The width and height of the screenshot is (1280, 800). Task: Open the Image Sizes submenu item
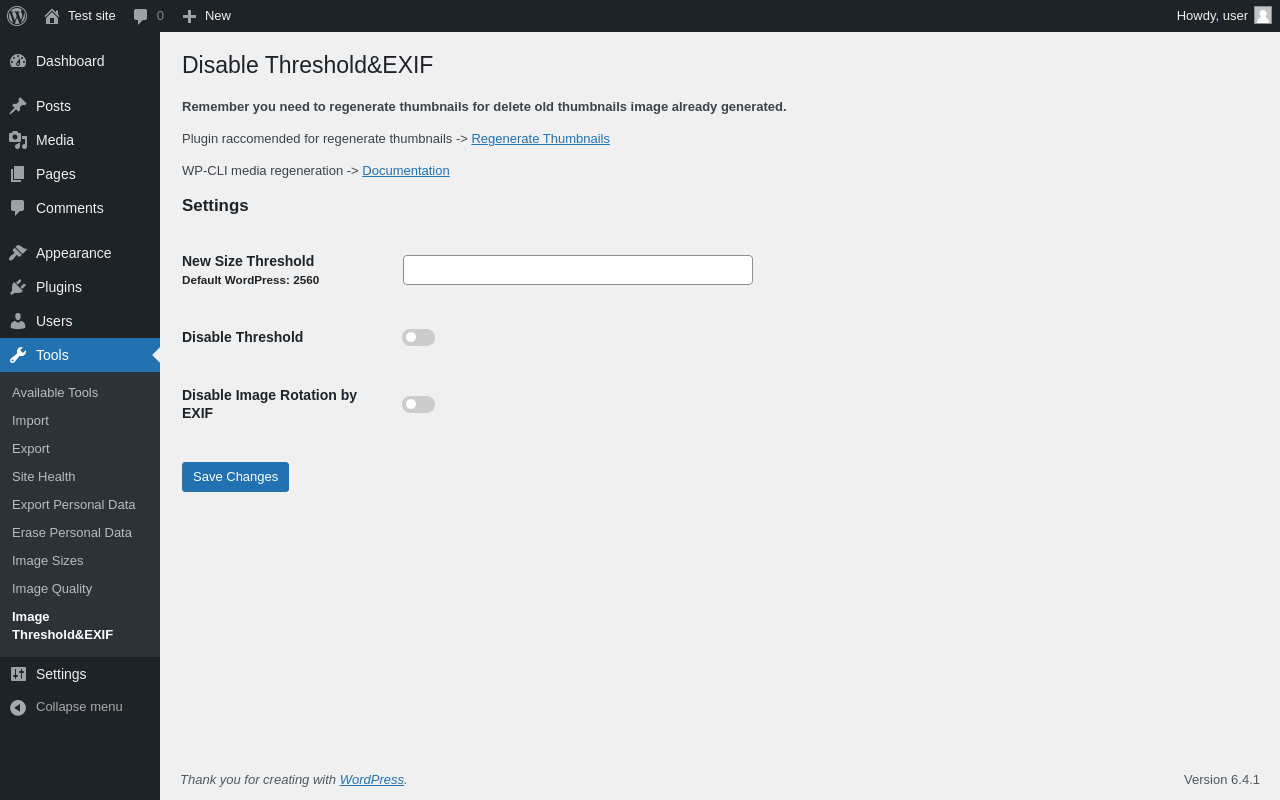coord(48,561)
